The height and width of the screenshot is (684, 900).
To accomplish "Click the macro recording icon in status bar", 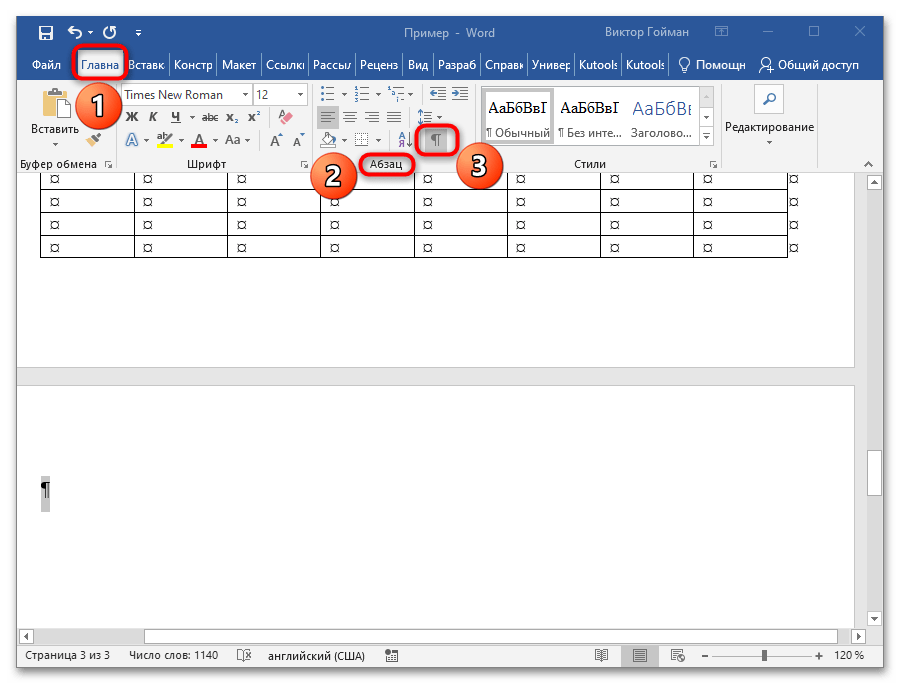I will pyautogui.click(x=391, y=655).
